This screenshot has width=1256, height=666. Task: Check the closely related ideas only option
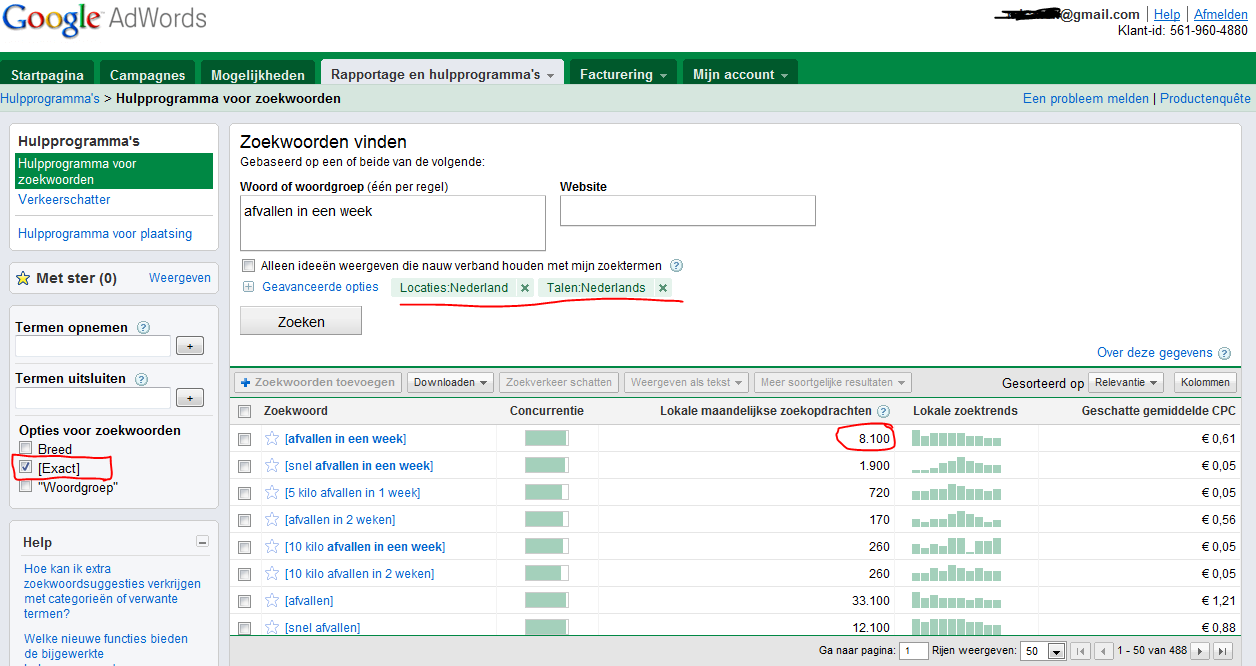[x=248, y=266]
